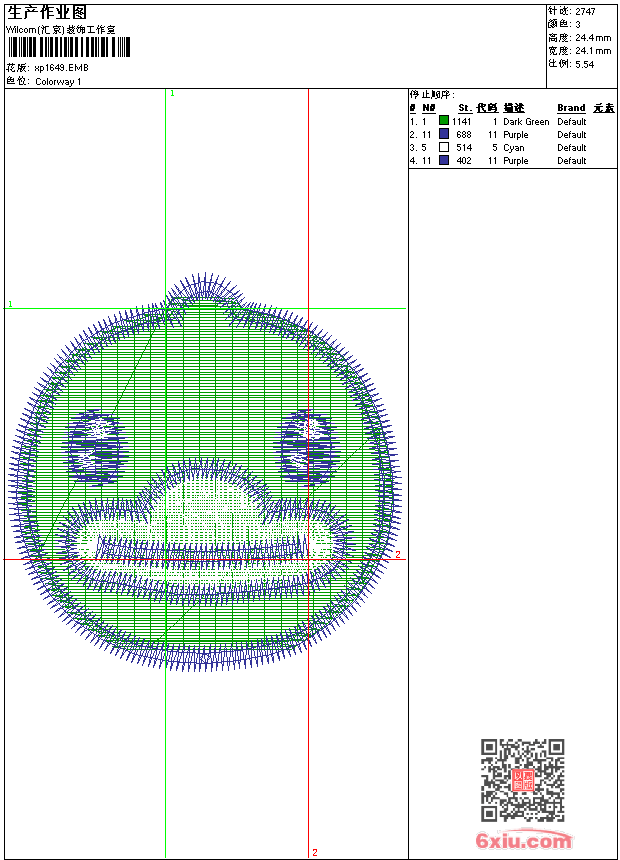Select the Dark Green stop sequence row text

click(x=526, y=122)
